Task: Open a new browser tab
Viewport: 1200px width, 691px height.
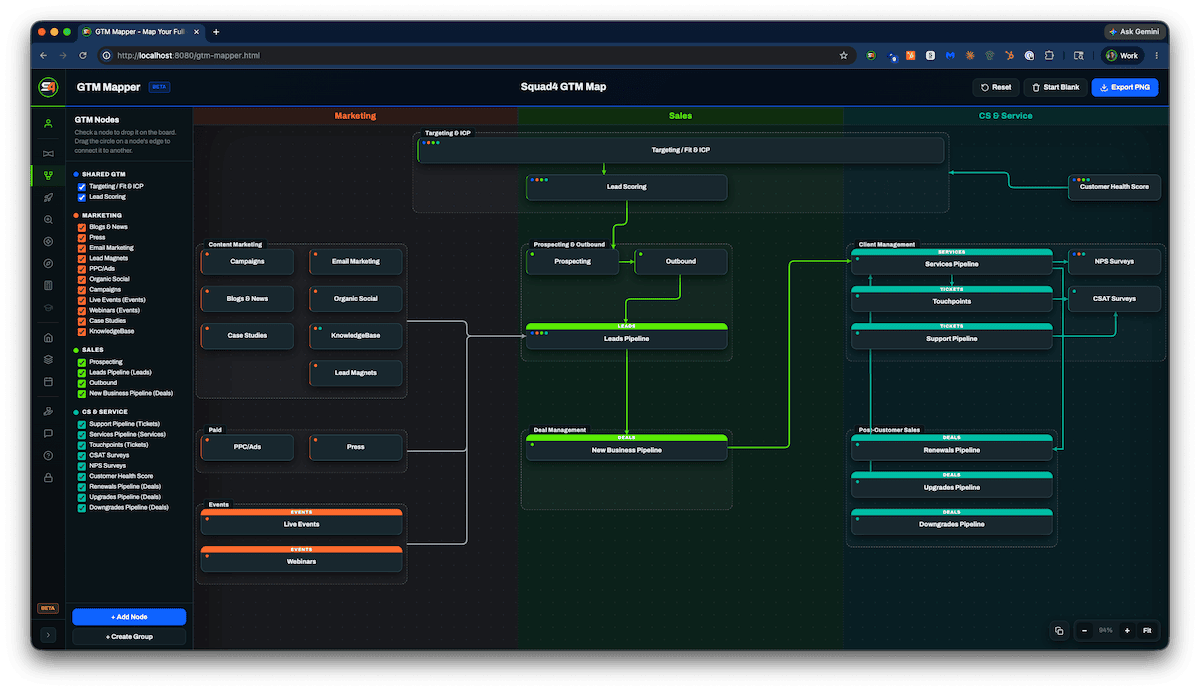Action: tap(216, 32)
